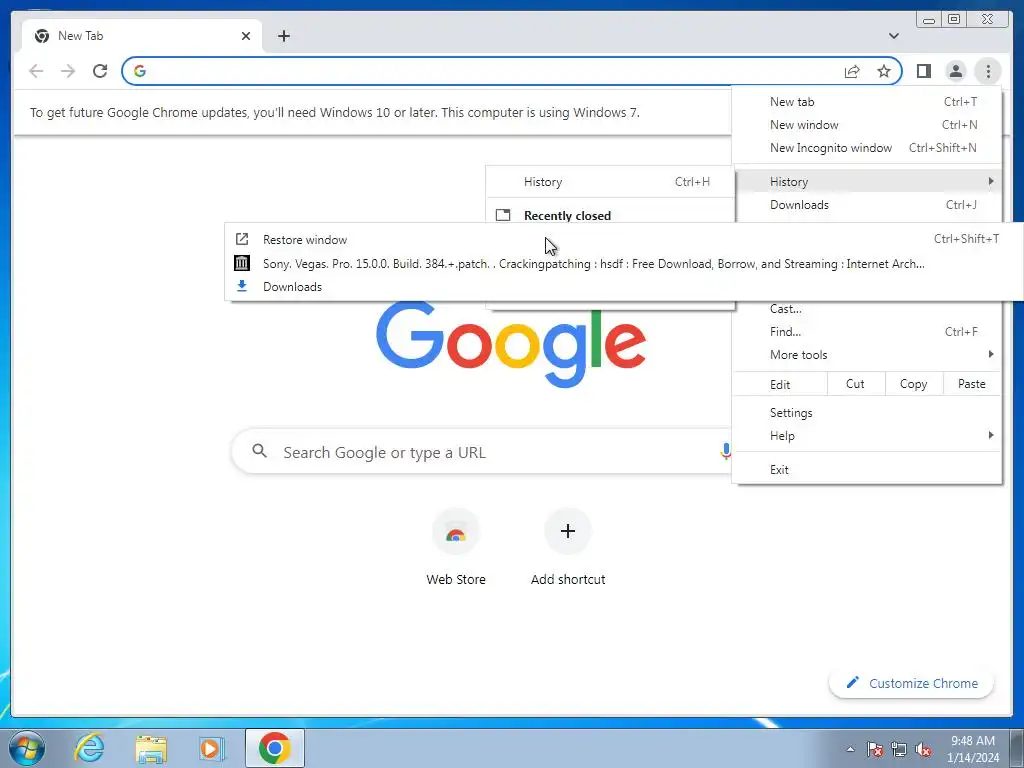Click the three-dot Chrome menu icon

pos(988,71)
